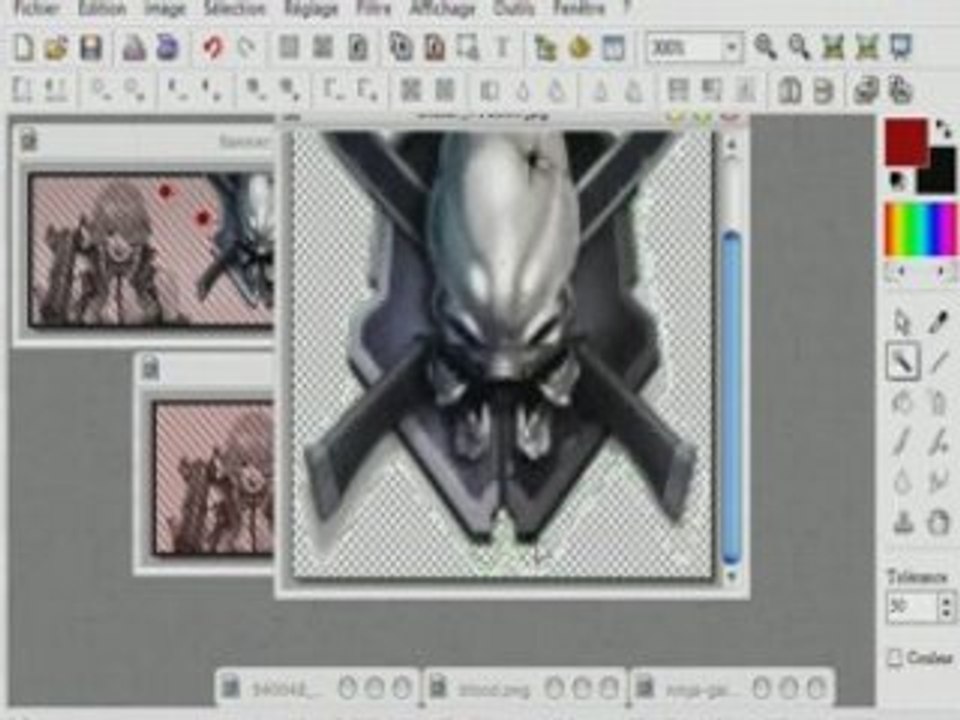Click the palette's right arrow below spectrum
960x720 pixels.
[x=943, y=271]
